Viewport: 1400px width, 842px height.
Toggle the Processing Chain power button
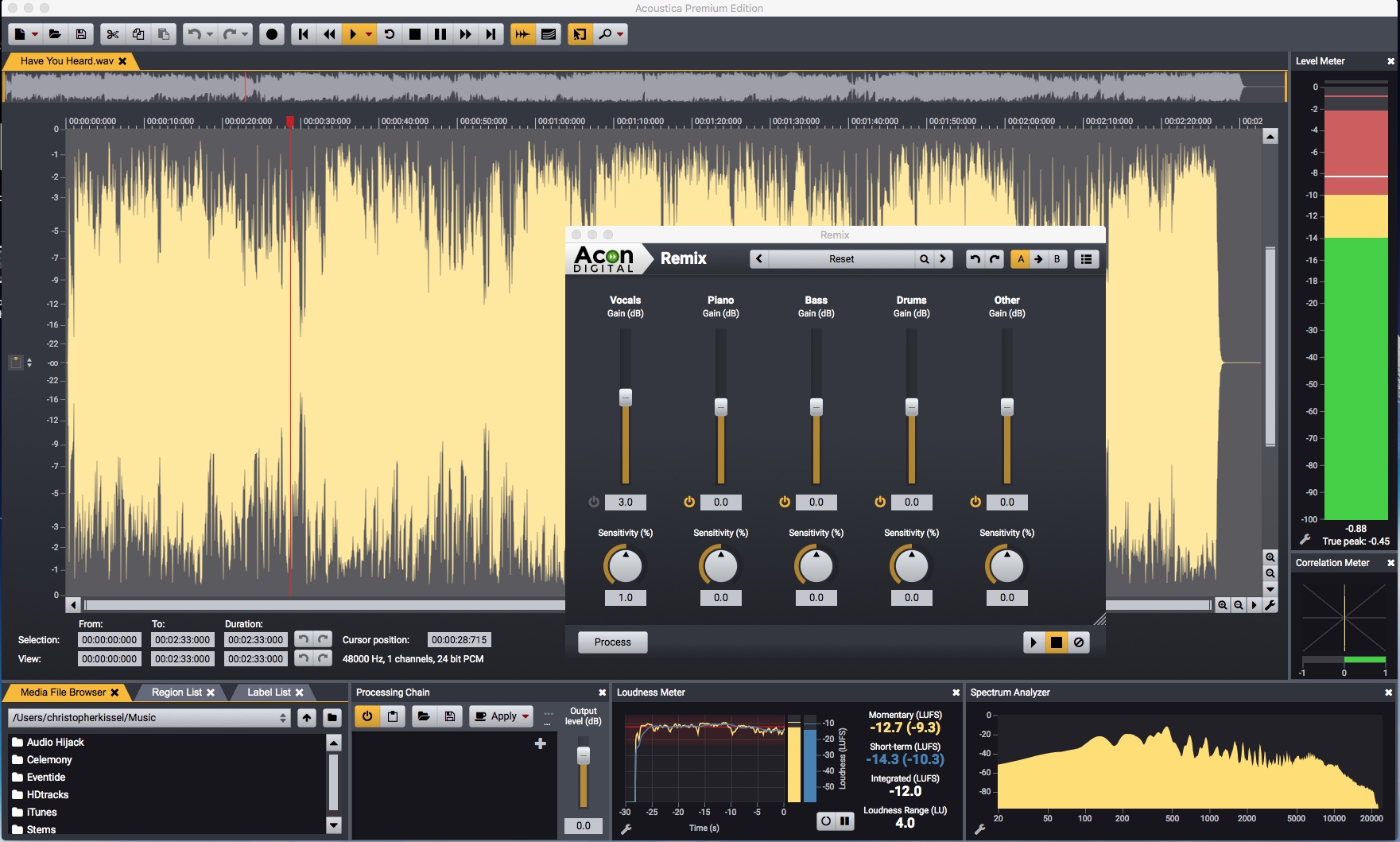coord(367,716)
